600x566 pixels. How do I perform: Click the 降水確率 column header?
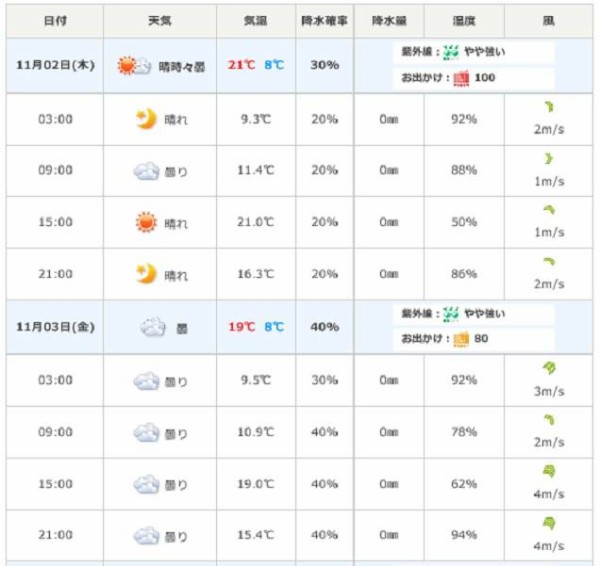click(324, 21)
